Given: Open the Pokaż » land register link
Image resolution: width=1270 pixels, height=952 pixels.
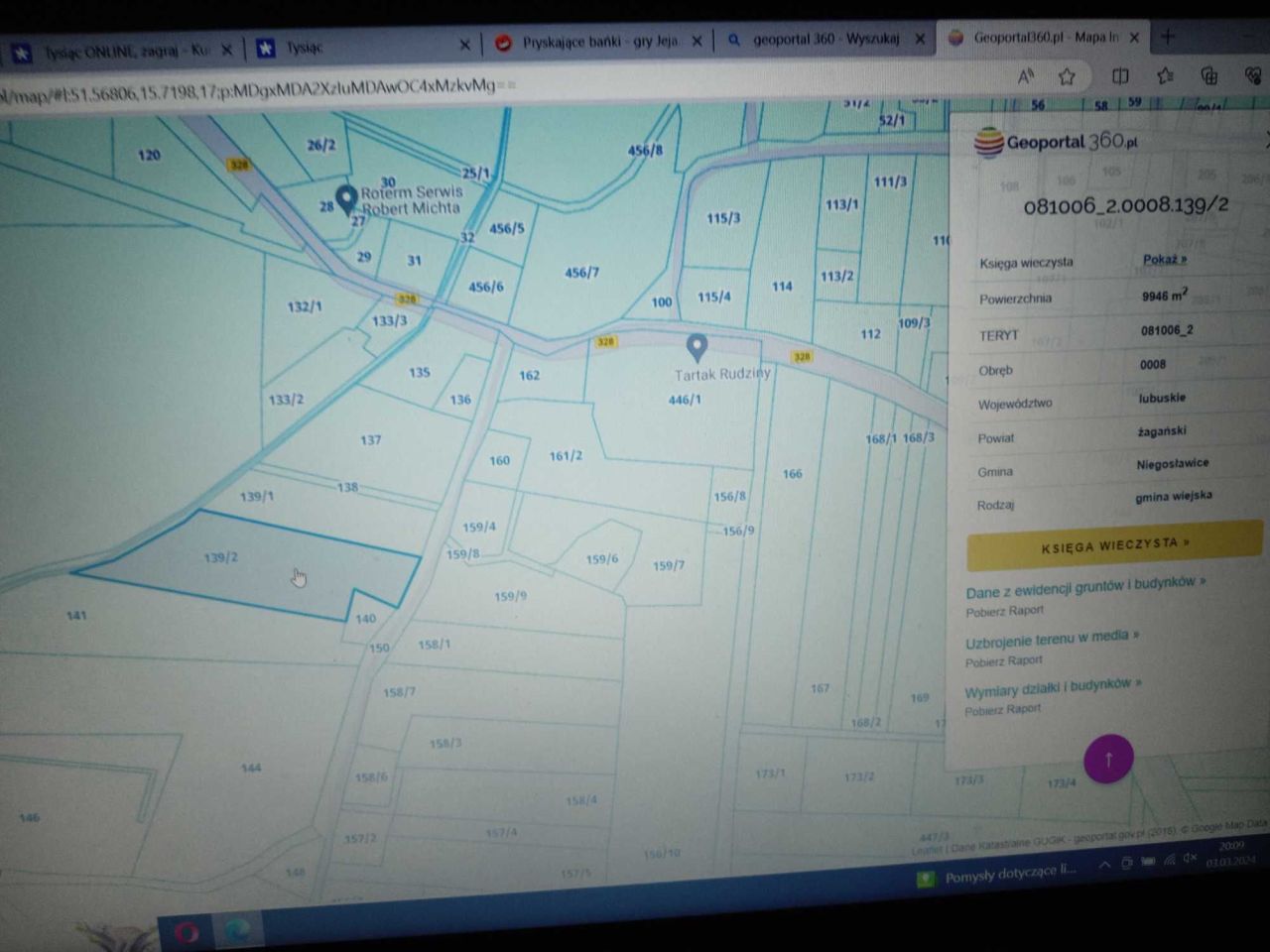Looking at the screenshot, I should click(1164, 260).
